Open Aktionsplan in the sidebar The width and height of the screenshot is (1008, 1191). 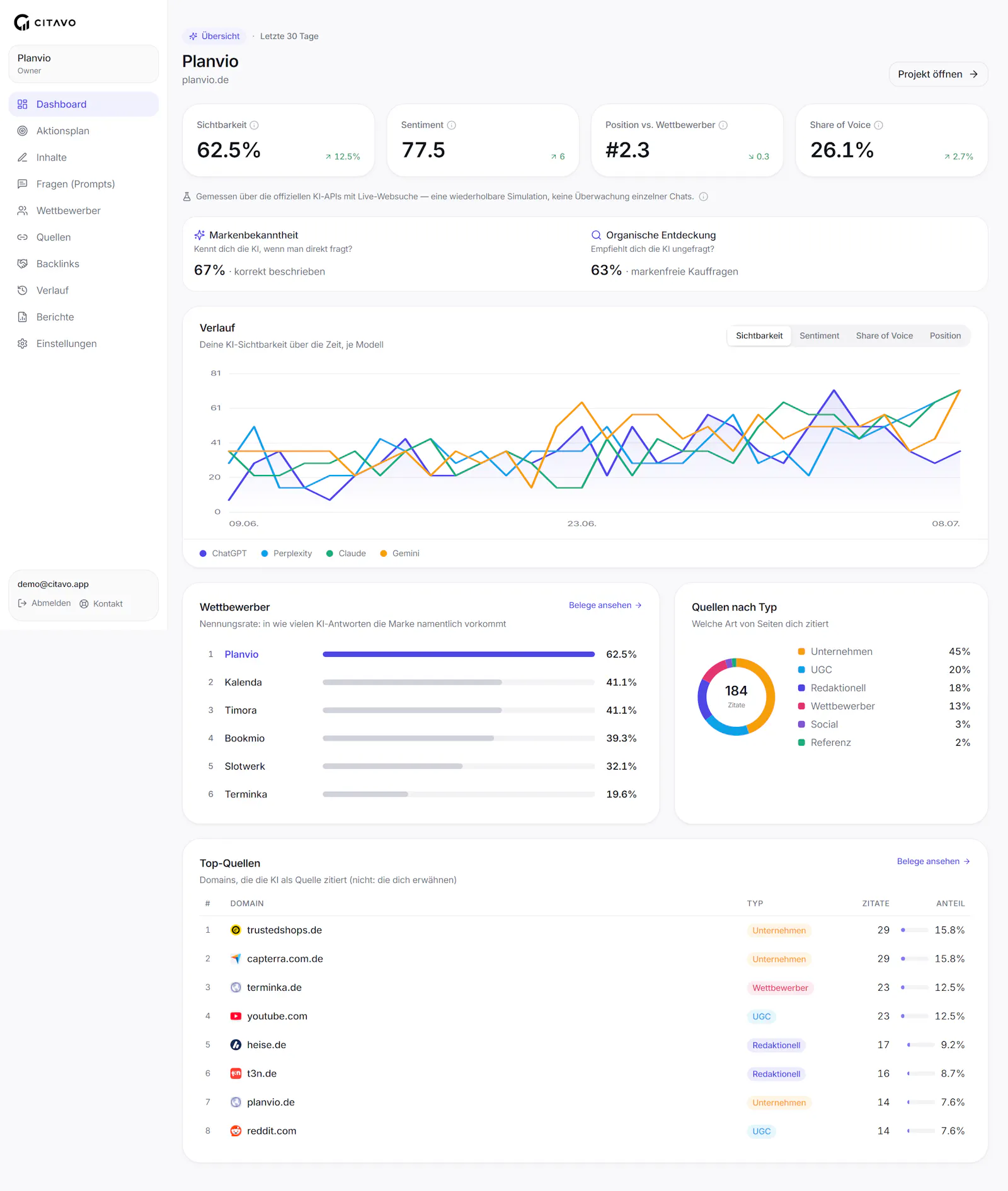click(x=84, y=131)
